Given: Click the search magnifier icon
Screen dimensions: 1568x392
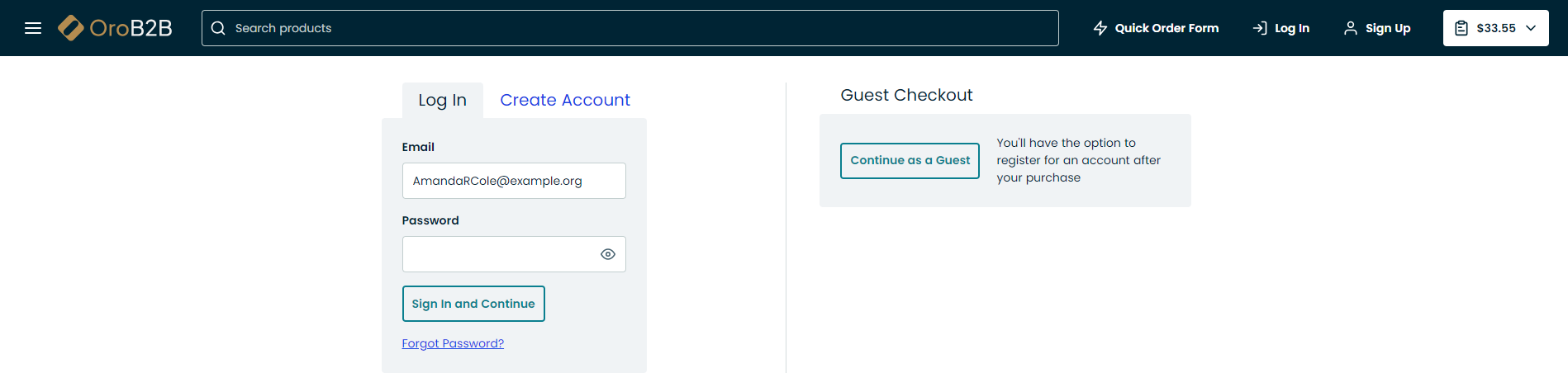Looking at the screenshot, I should (218, 28).
